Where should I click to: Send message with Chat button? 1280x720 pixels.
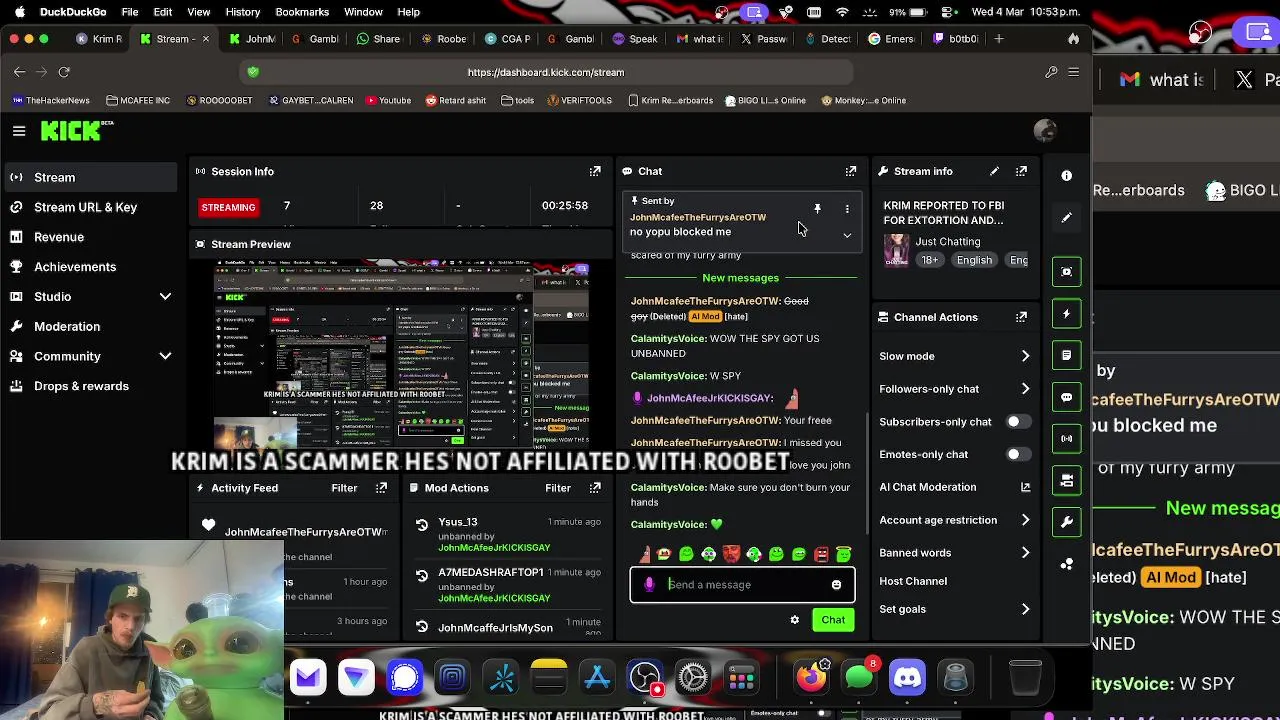click(833, 620)
